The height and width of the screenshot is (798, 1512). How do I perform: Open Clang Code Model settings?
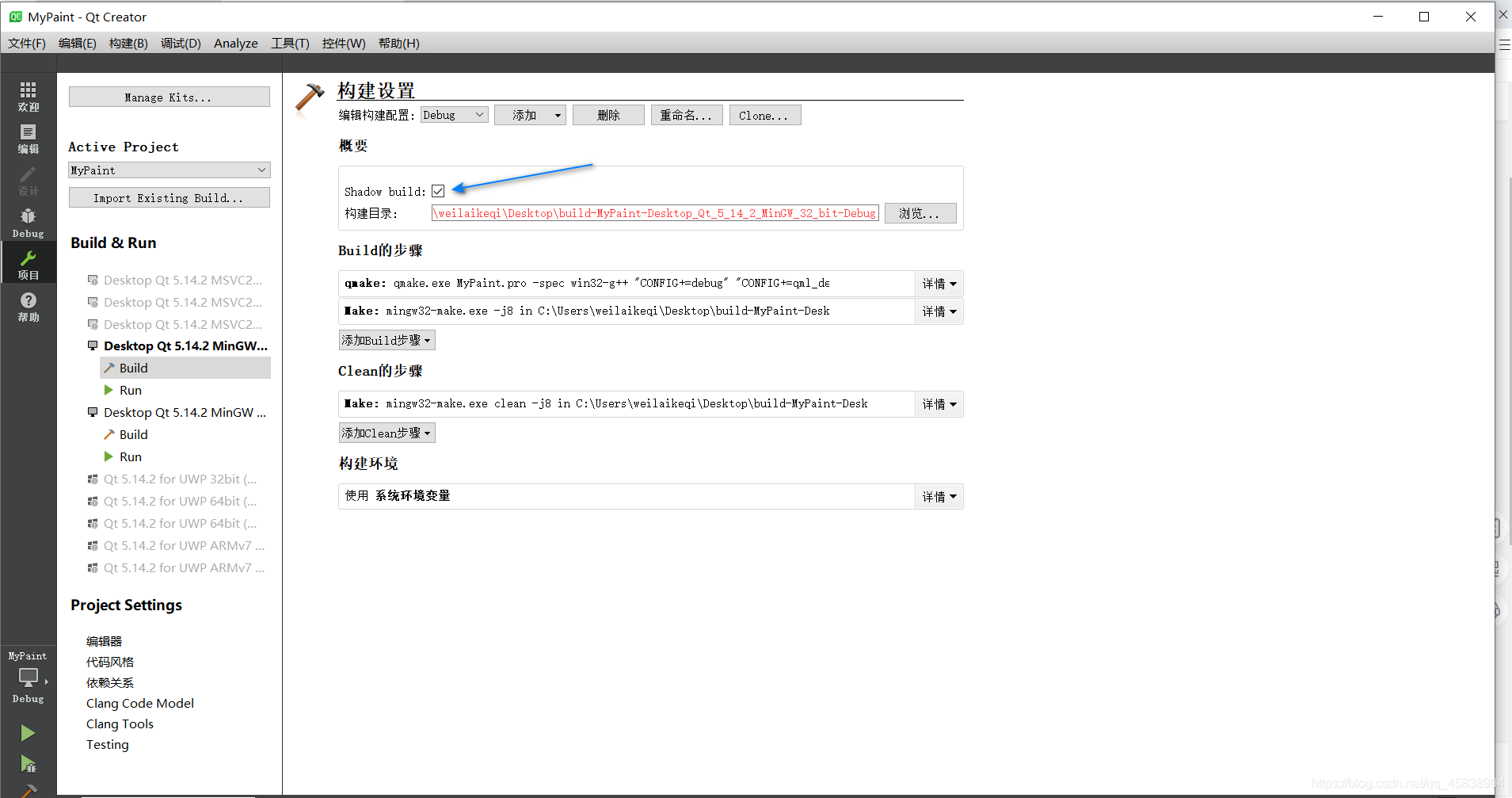[x=140, y=703]
